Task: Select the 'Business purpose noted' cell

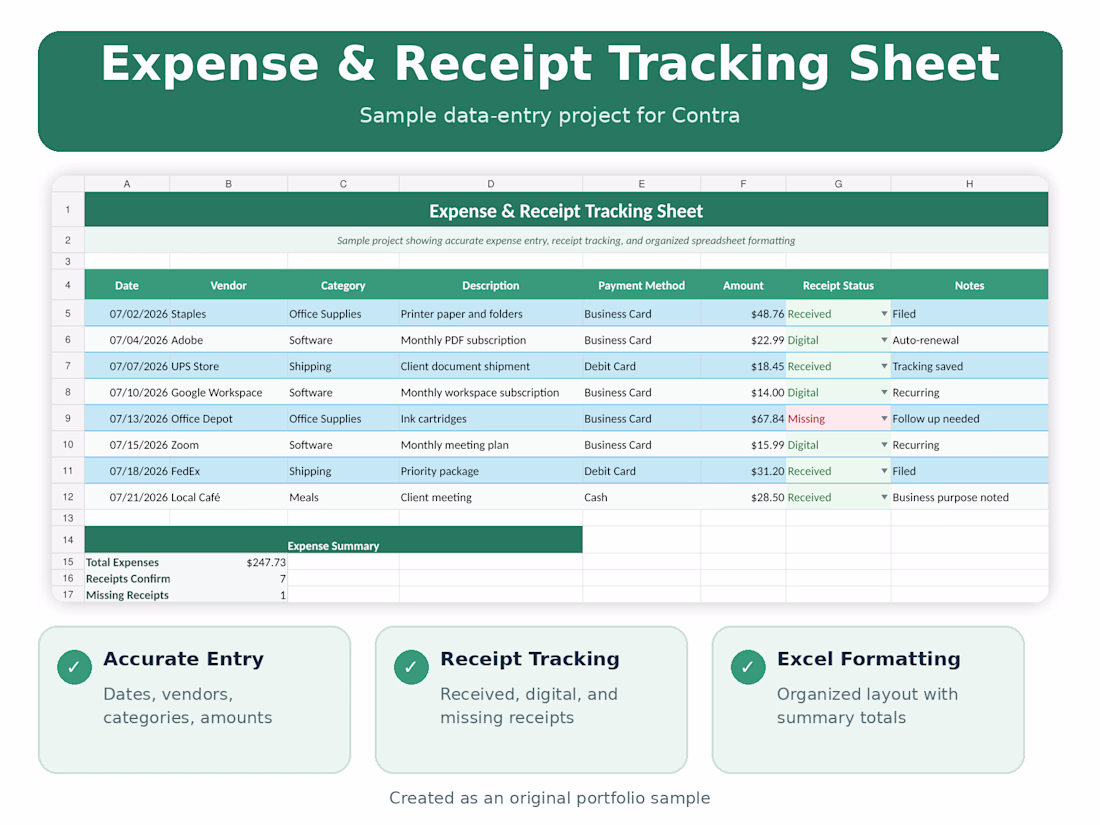Action: click(970, 497)
